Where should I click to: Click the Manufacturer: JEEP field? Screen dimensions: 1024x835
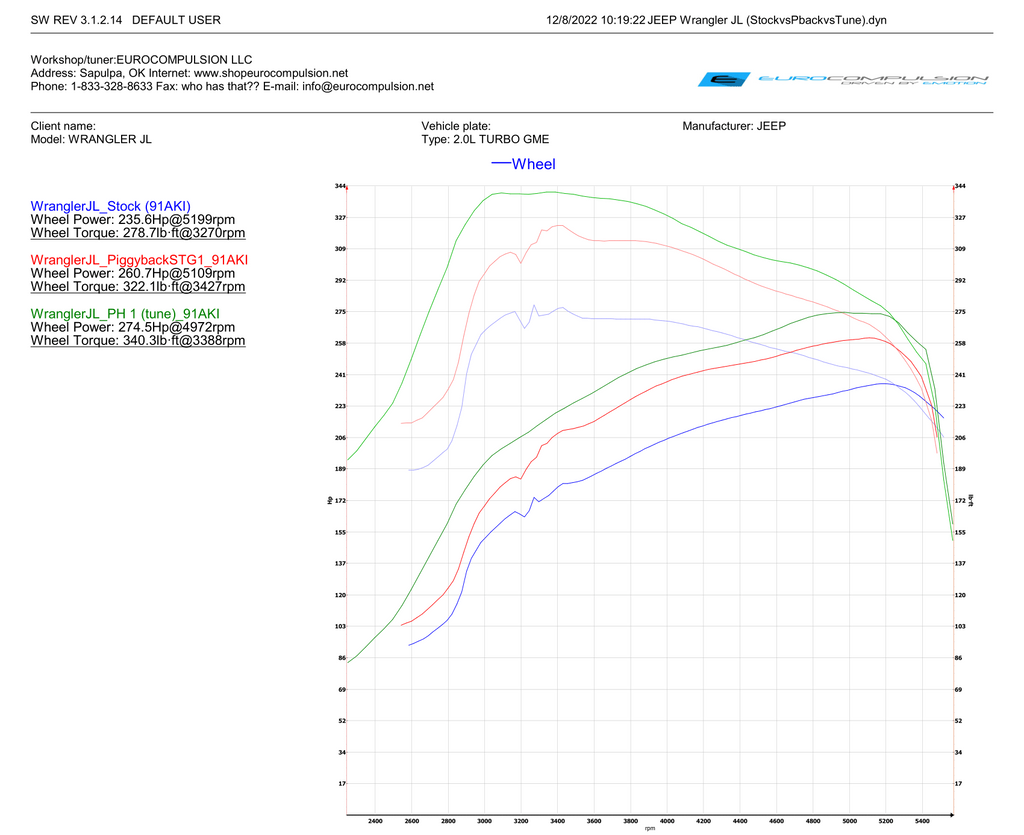coord(740,126)
